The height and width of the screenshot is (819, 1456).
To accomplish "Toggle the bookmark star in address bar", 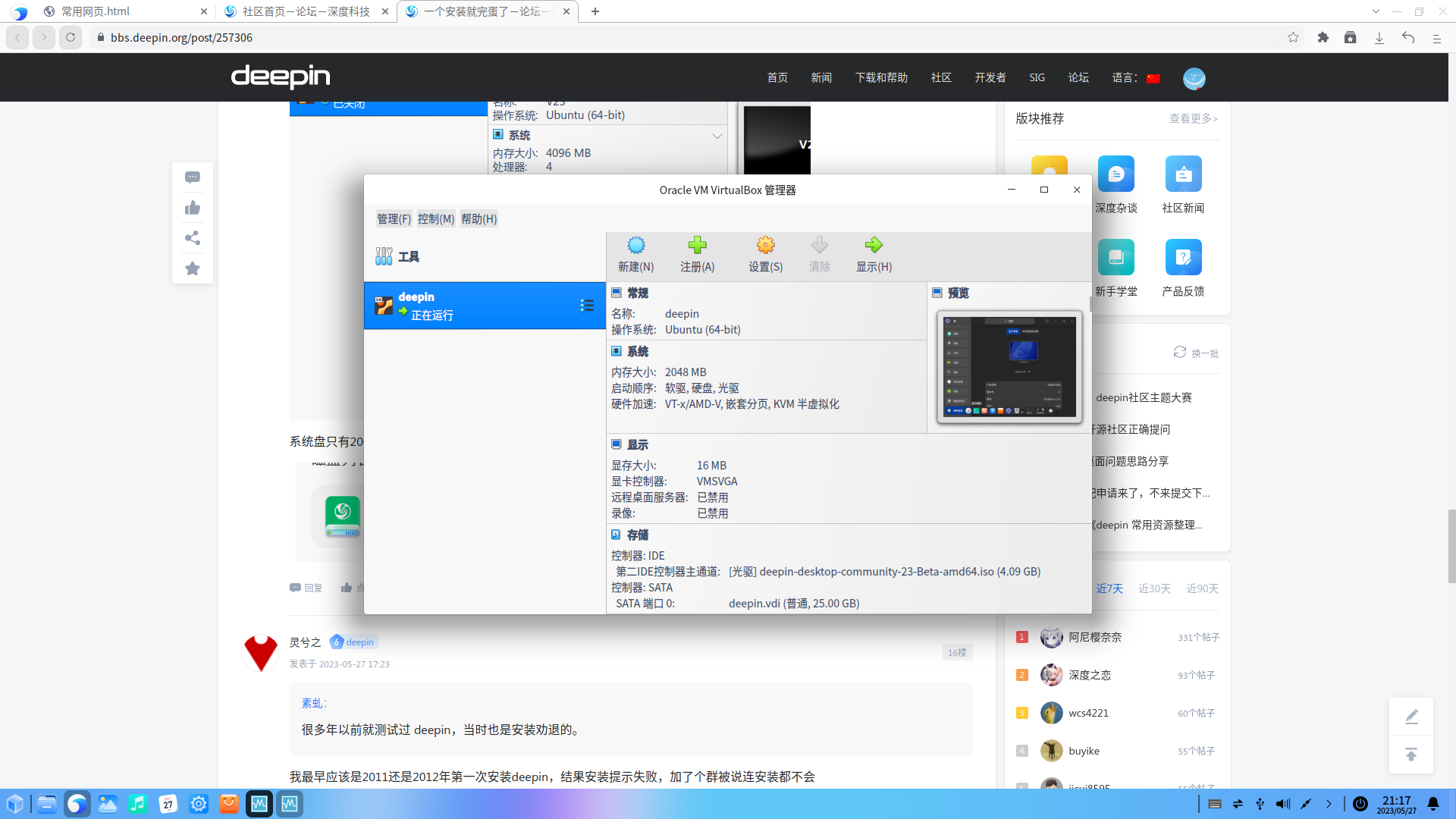I will point(1293,36).
